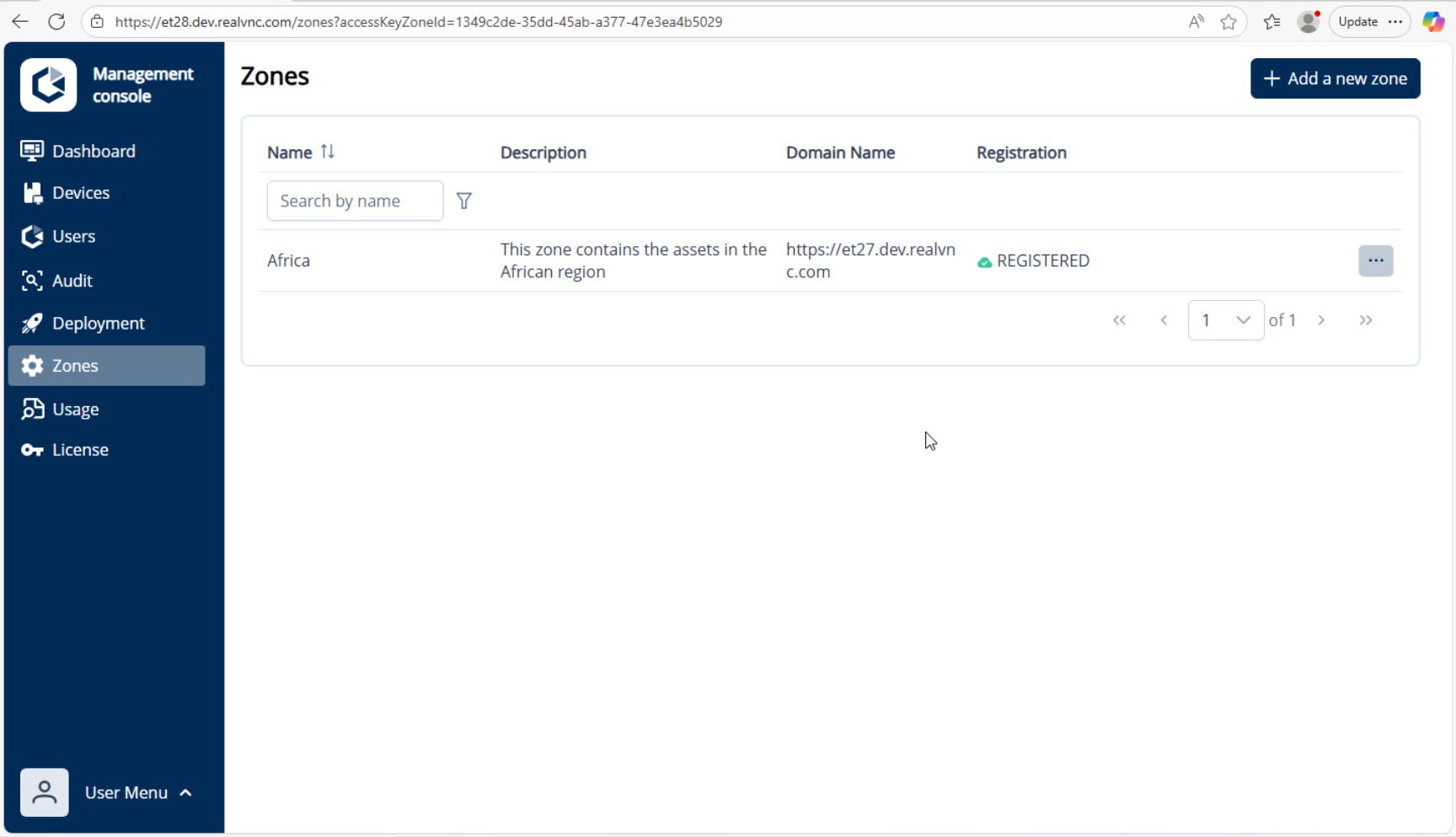Image resolution: width=1456 pixels, height=837 pixels.
Task: Open the Copilot sidebar icon
Action: [1432, 22]
